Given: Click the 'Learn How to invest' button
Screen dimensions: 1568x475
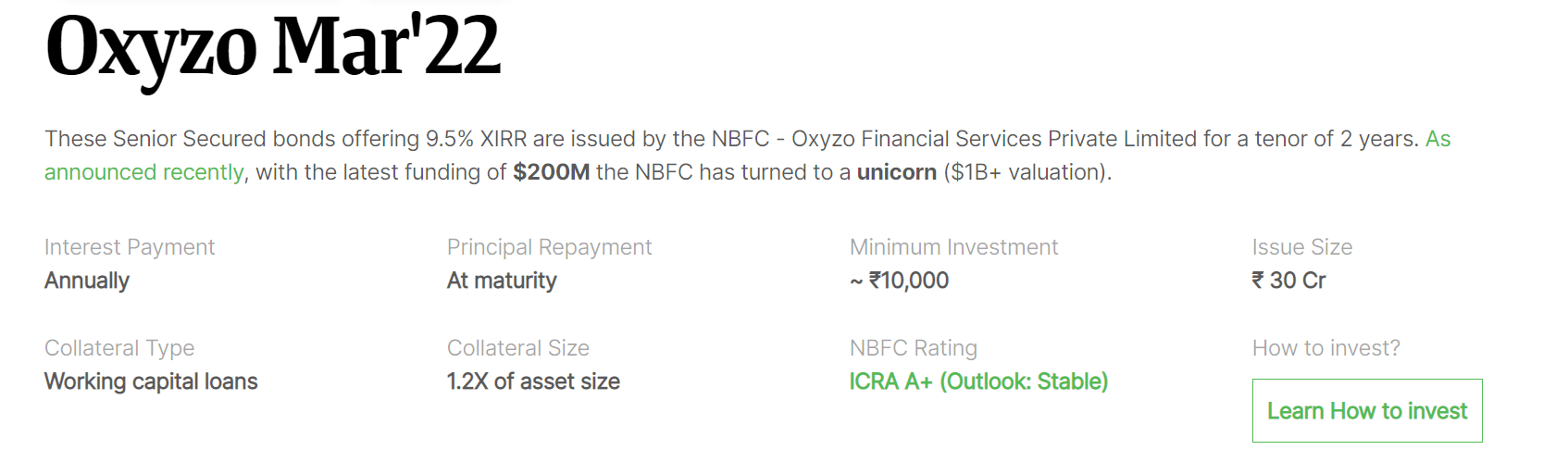Looking at the screenshot, I should 1367,410.
